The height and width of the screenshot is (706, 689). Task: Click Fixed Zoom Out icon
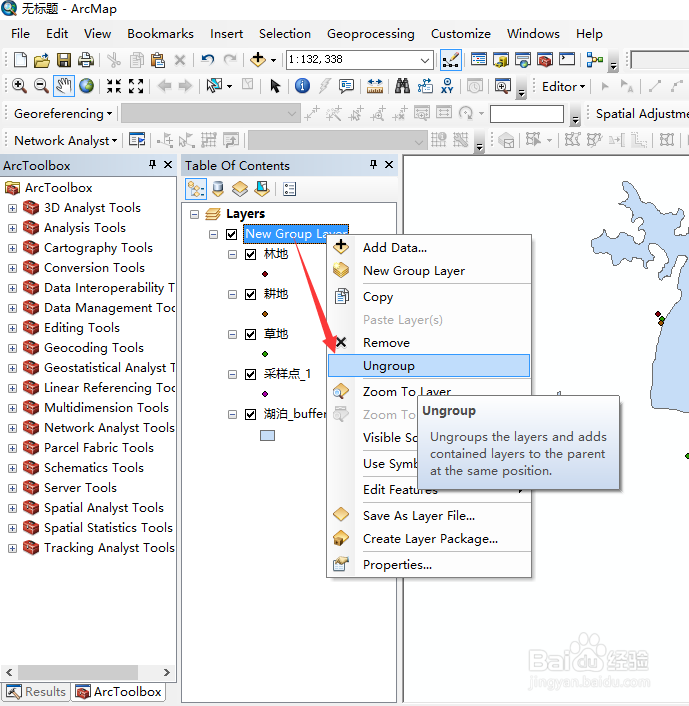coord(136,86)
